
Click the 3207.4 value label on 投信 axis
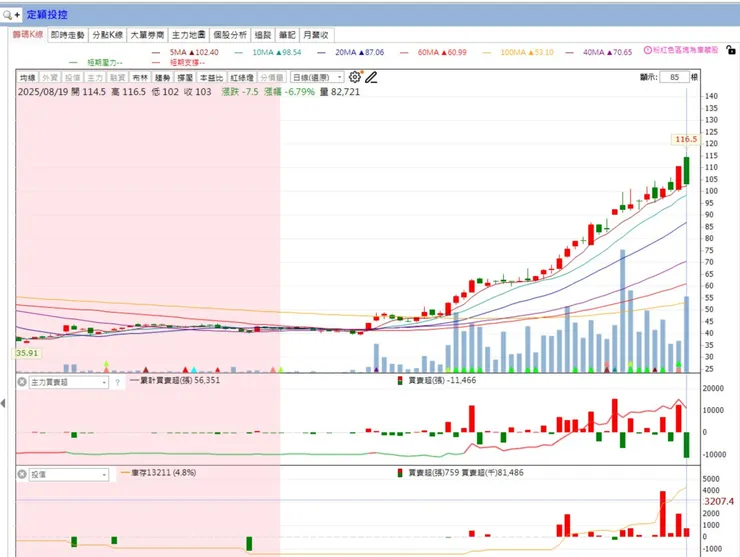coord(719,501)
